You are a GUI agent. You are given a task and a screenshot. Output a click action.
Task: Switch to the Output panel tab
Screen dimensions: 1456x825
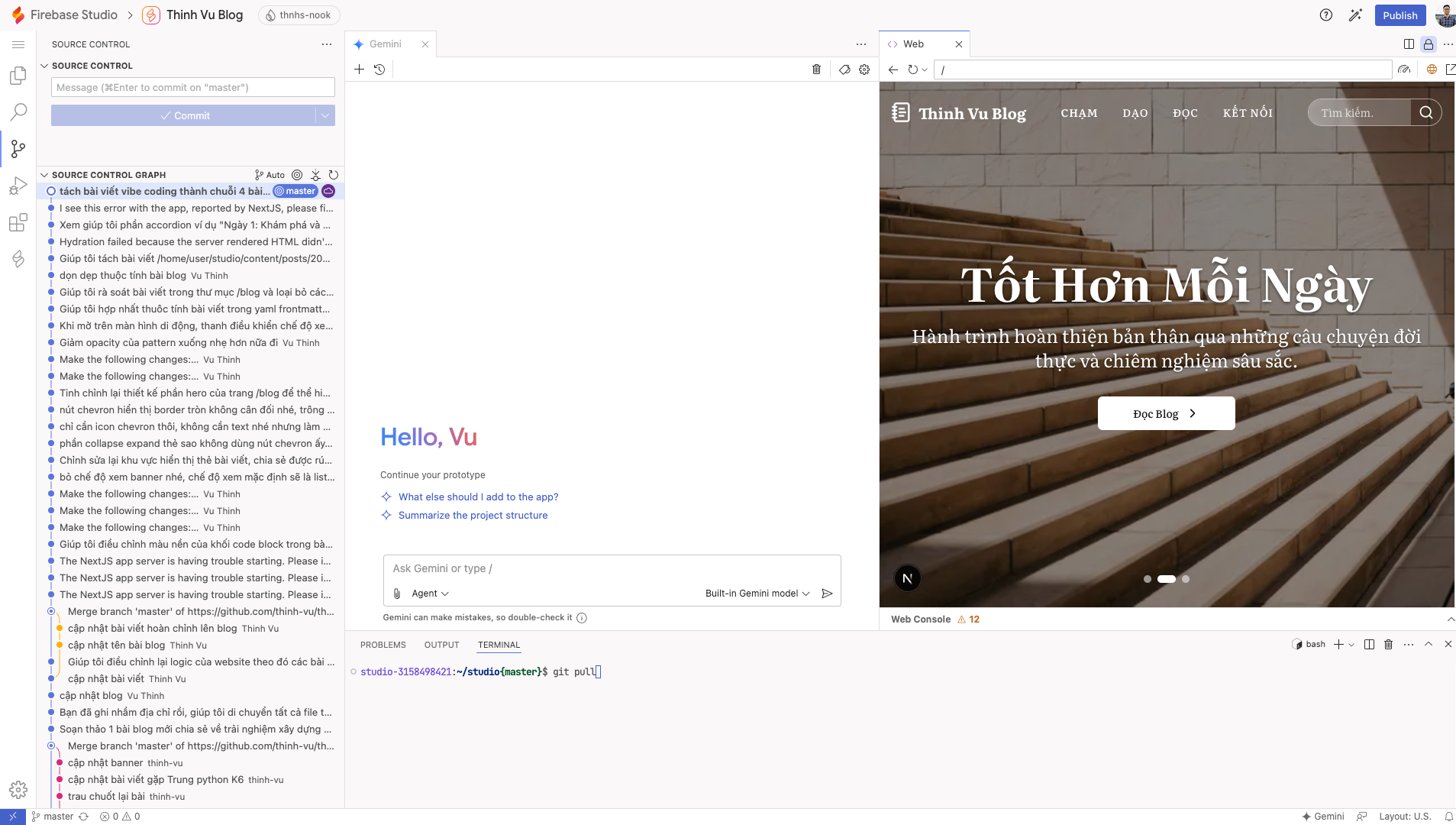point(442,645)
